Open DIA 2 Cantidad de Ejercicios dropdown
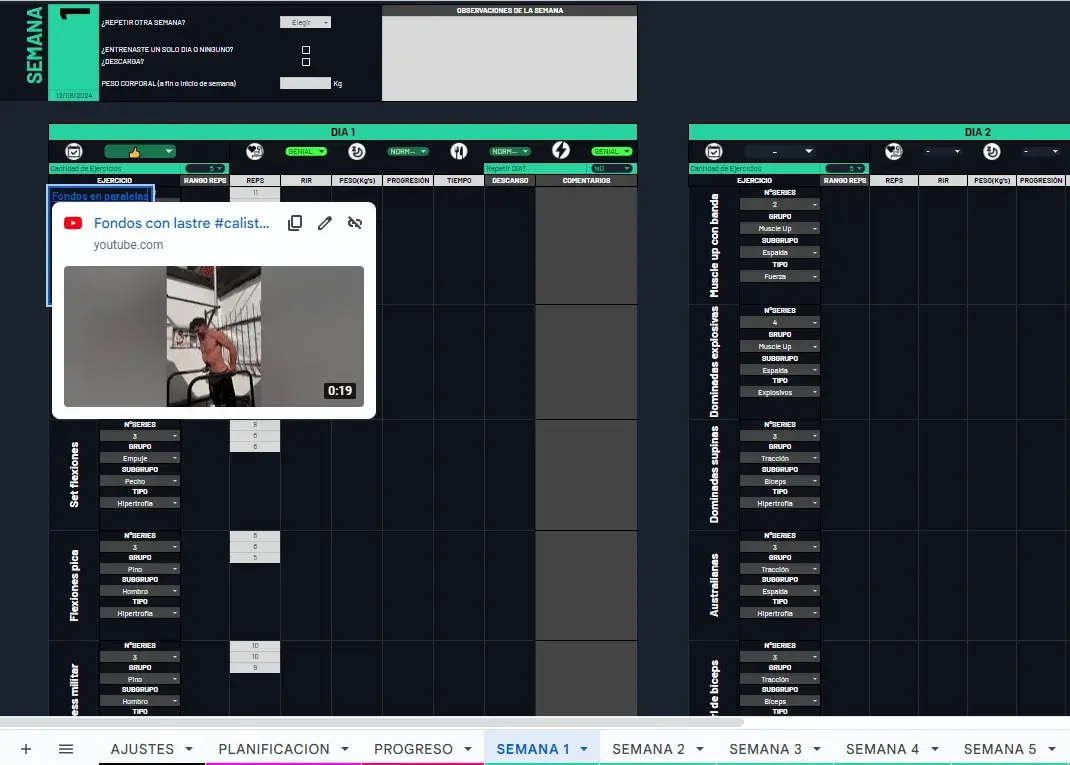1070x765 pixels. tap(845, 169)
